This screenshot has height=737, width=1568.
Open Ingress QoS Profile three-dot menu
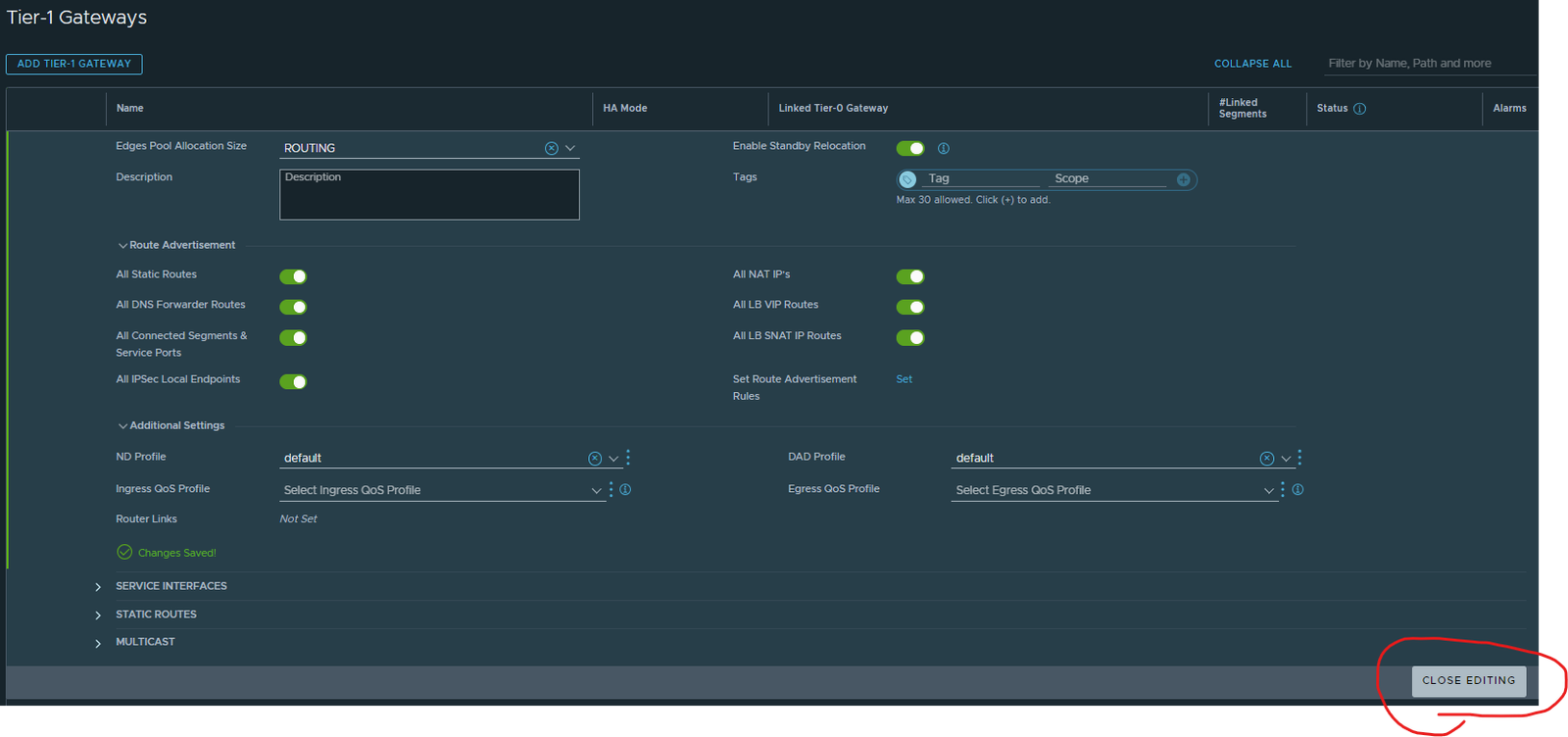pyautogui.click(x=611, y=489)
